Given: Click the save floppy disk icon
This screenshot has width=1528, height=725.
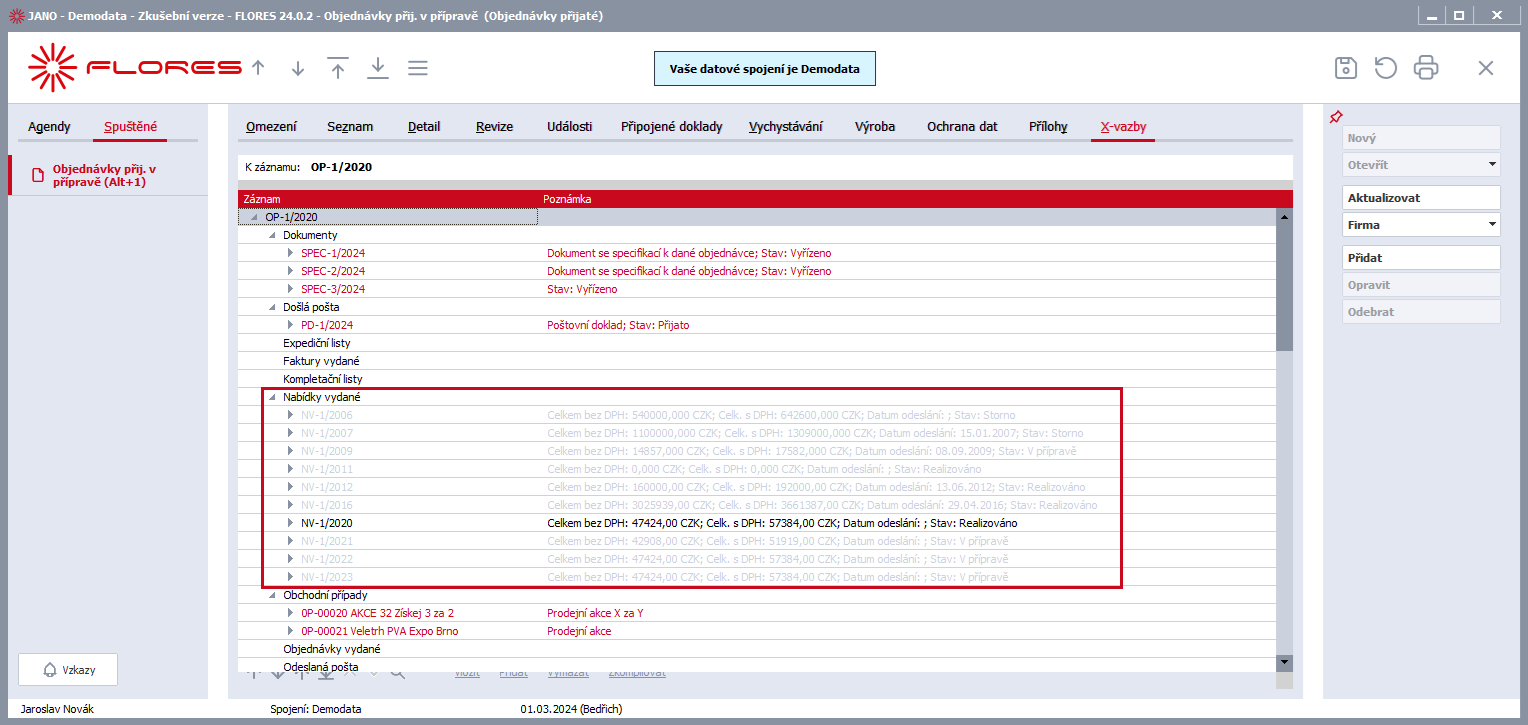Looking at the screenshot, I should click(x=1346, y=68).
